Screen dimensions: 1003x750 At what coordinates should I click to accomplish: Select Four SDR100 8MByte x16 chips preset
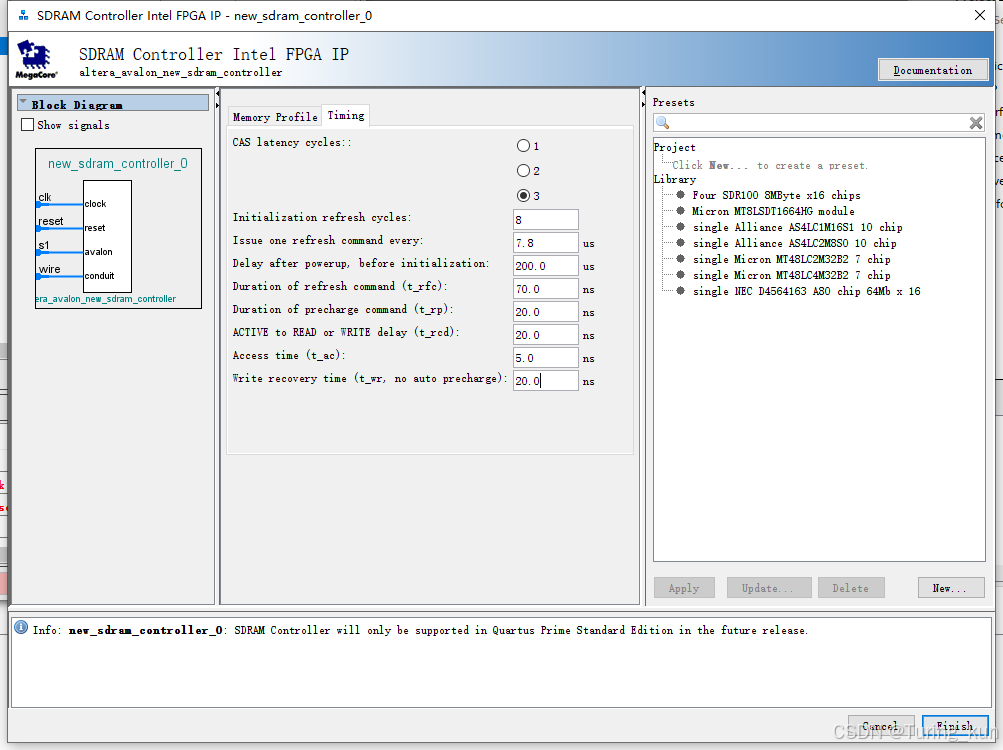[776, 195]
